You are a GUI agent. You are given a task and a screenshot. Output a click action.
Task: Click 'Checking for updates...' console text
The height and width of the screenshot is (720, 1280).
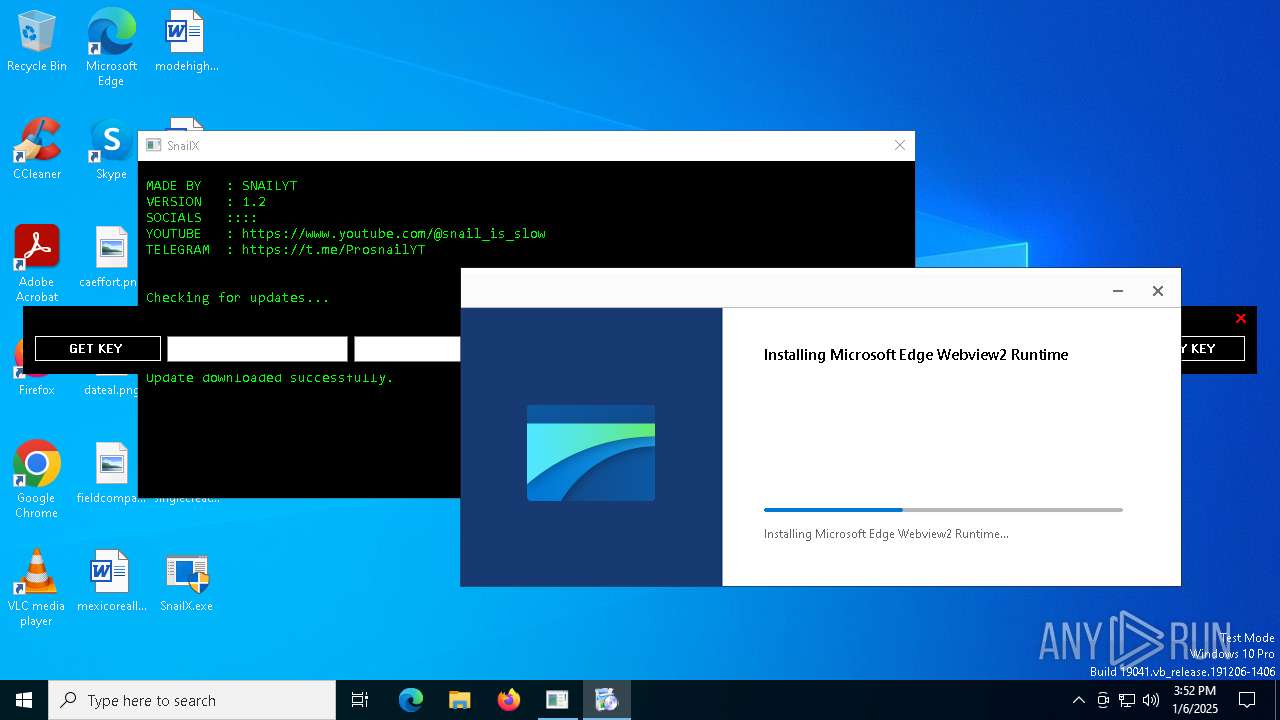click(x=237, y=297)
